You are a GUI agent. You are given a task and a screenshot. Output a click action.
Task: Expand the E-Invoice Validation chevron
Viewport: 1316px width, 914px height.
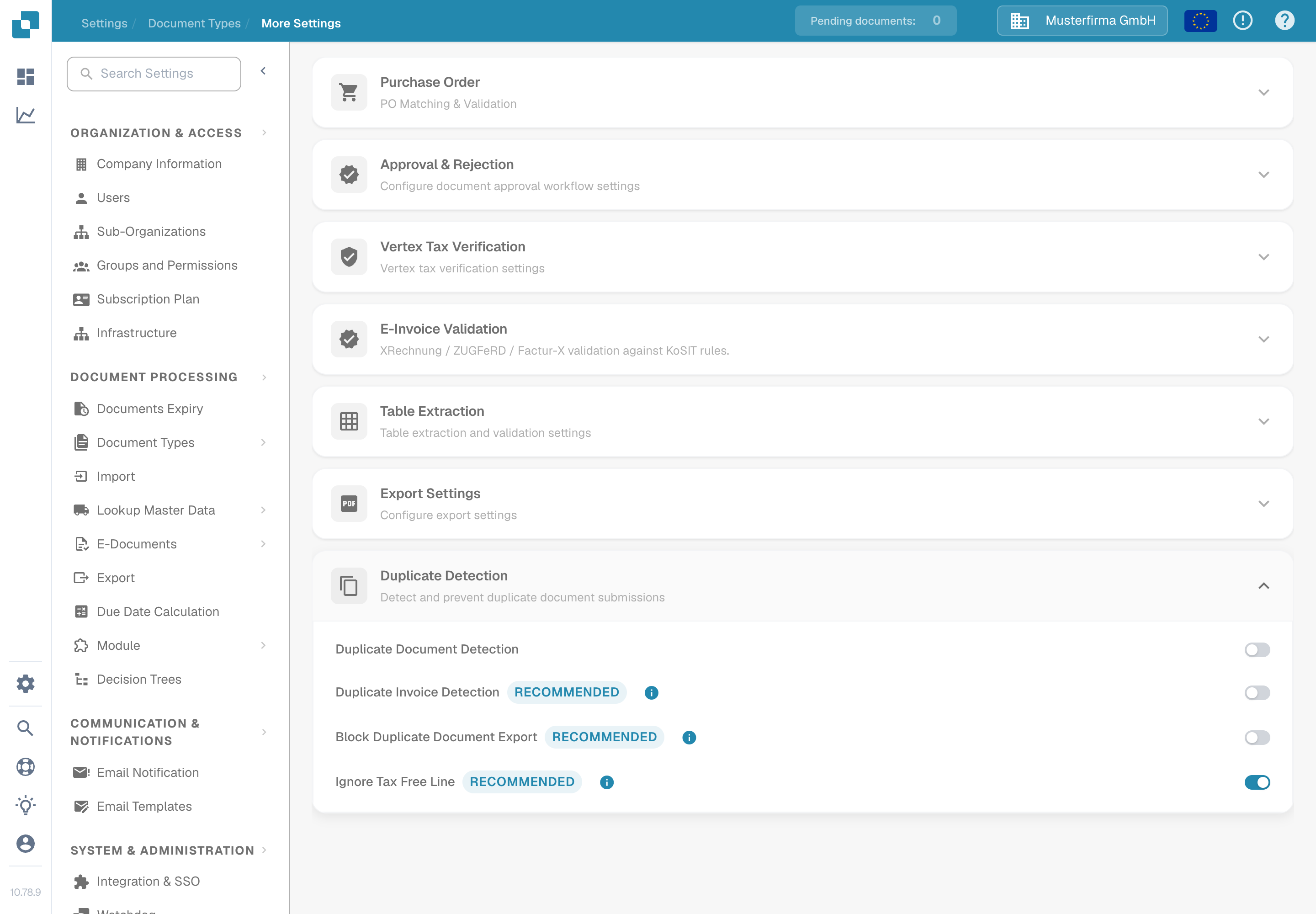(1263, 339)
